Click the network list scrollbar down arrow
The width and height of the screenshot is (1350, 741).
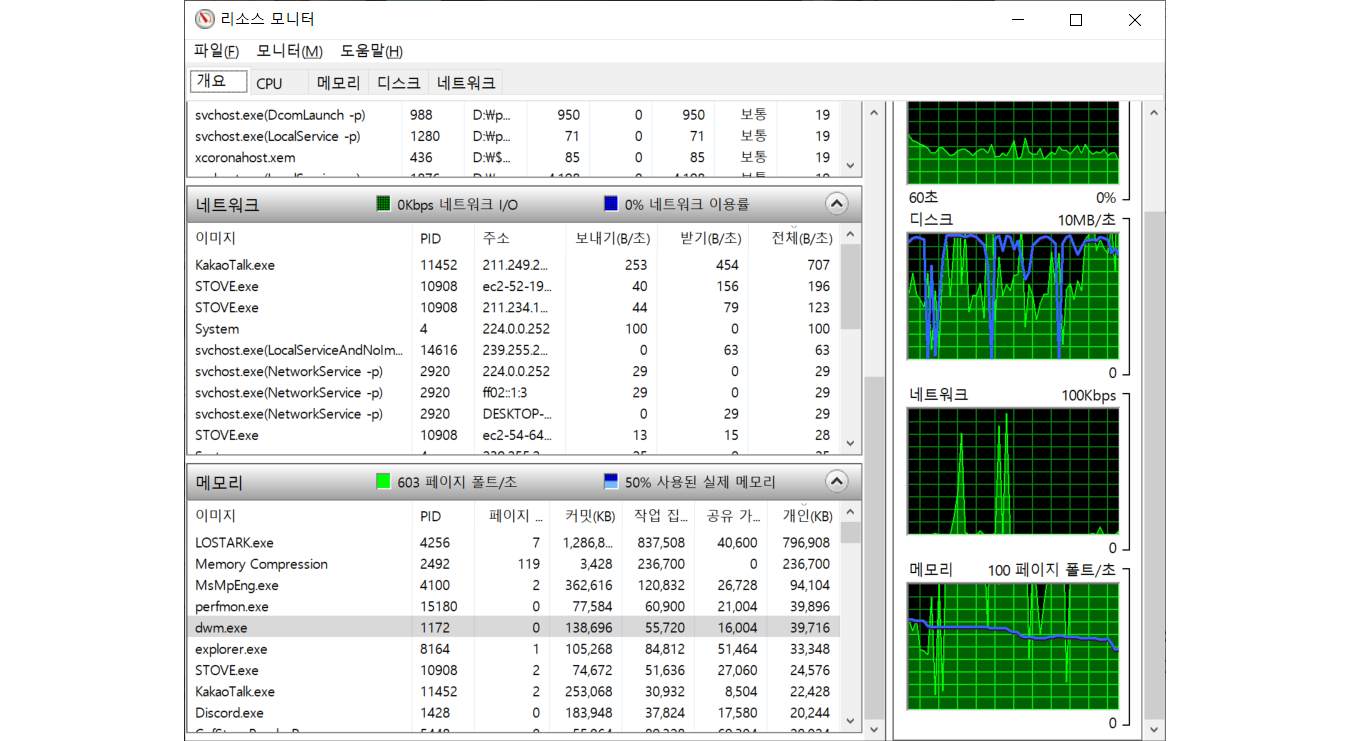coord(851,442)
